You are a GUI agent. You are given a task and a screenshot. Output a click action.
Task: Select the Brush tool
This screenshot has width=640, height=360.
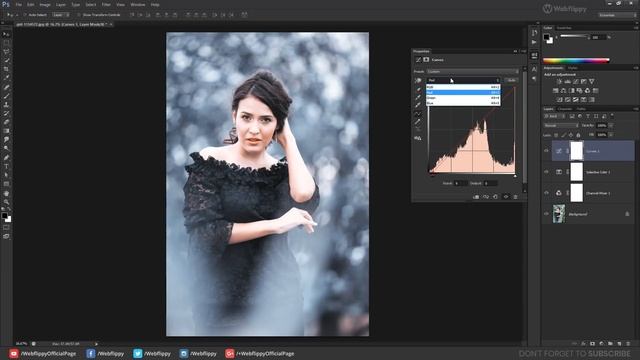6,96
